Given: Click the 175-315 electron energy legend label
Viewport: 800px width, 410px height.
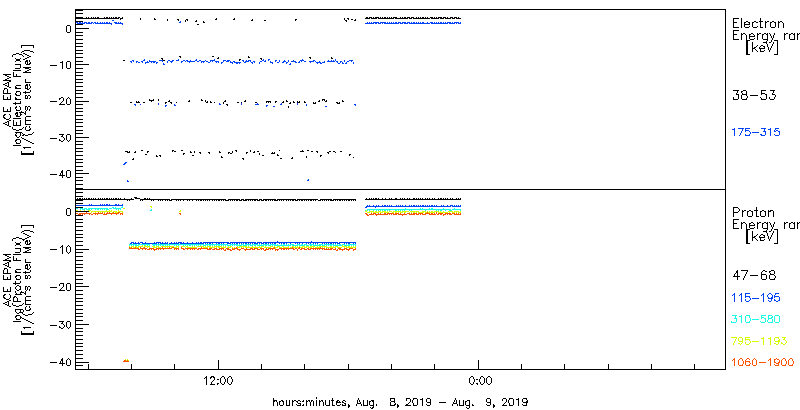Looking at the screenshot, I should point(756,132).
